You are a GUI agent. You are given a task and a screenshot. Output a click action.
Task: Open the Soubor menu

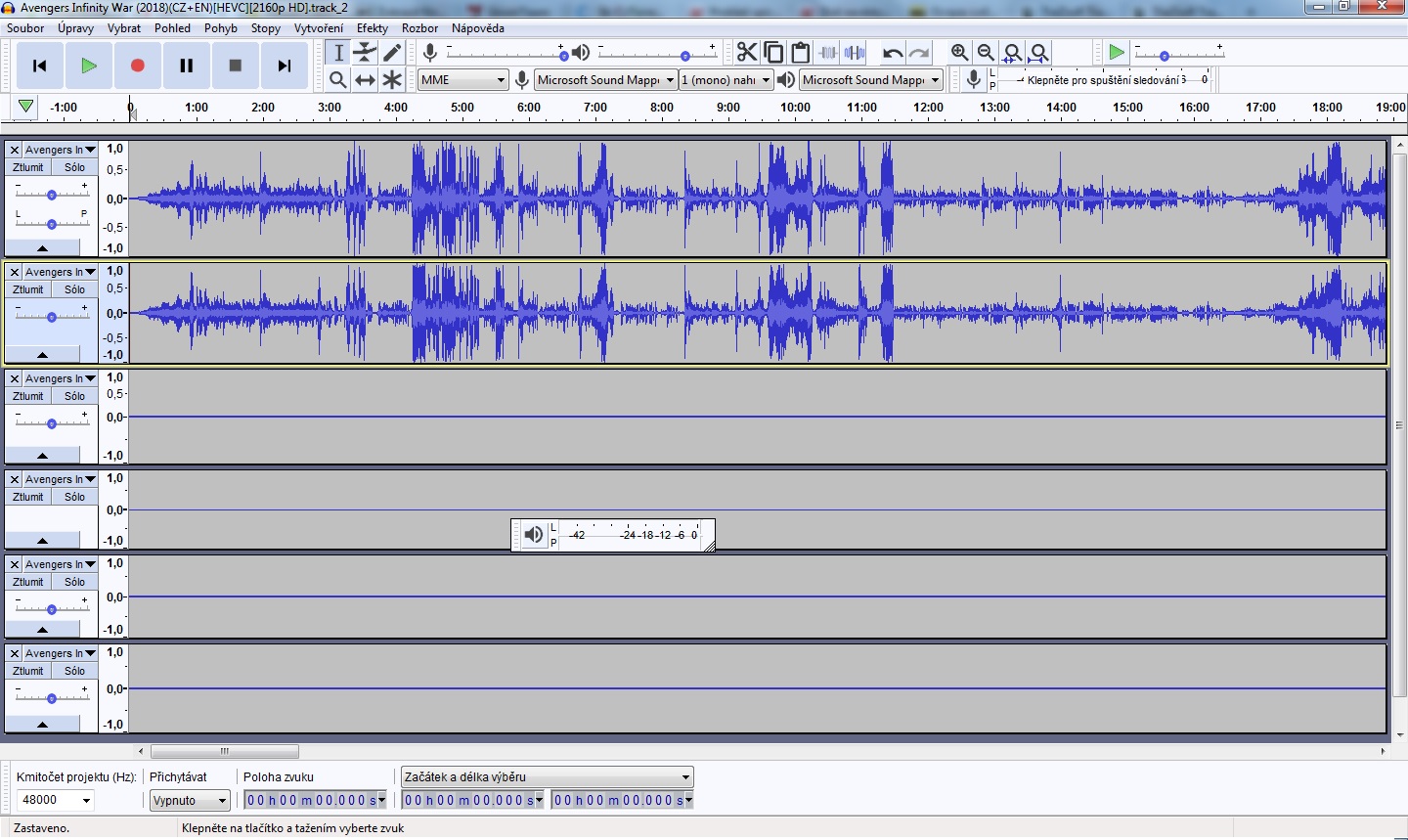click(25, 28)
